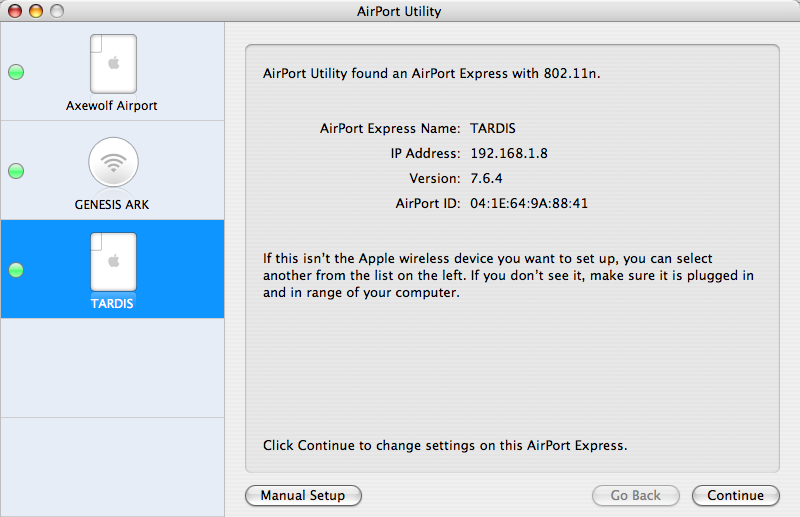Click the AirPort Express Name value TARDIS
This screenshot has width=800, height=517.
click(x=493, y=128)
